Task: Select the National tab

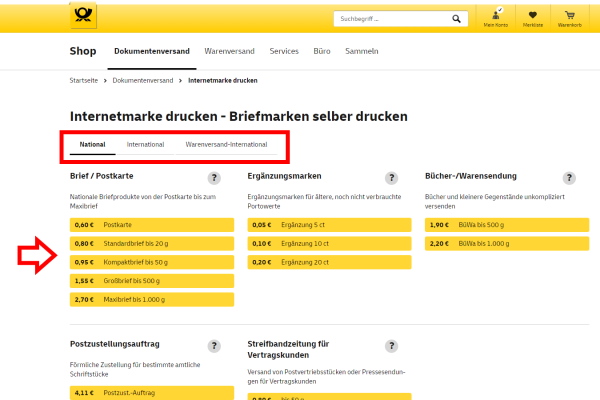Action: click(x=92, y=145)
